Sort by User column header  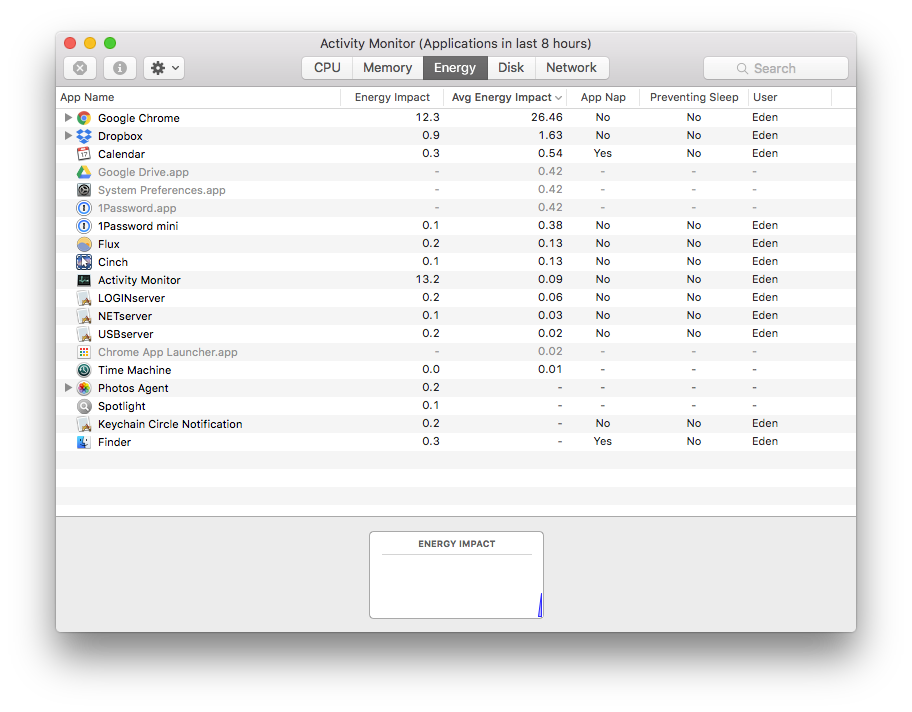tap(790, 97)
